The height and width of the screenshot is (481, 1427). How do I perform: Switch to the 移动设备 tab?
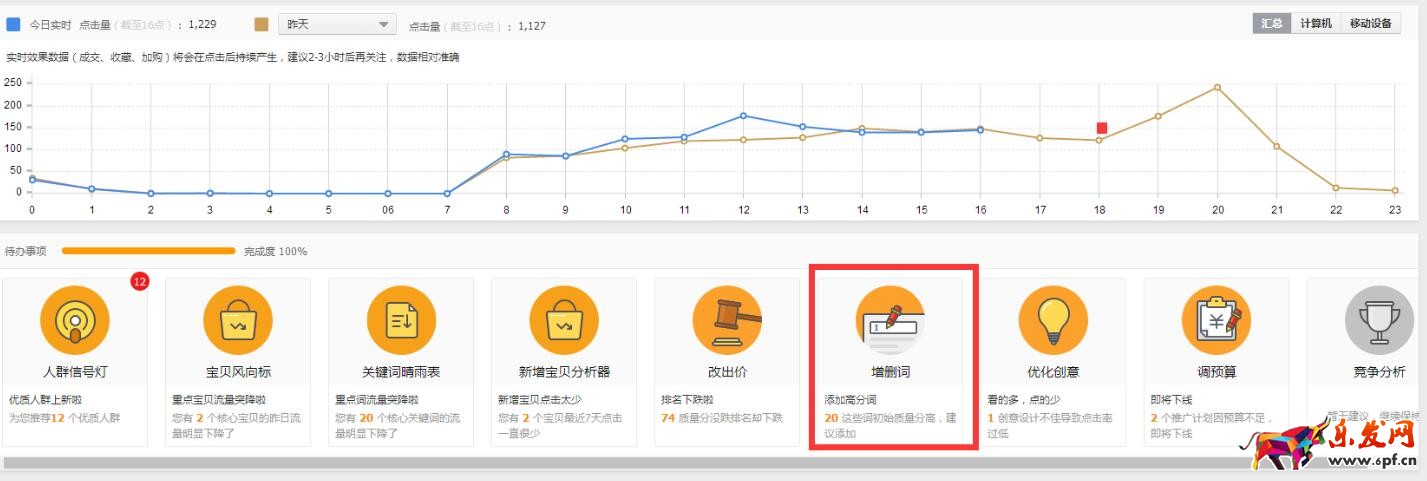[x=1370, y=23]
